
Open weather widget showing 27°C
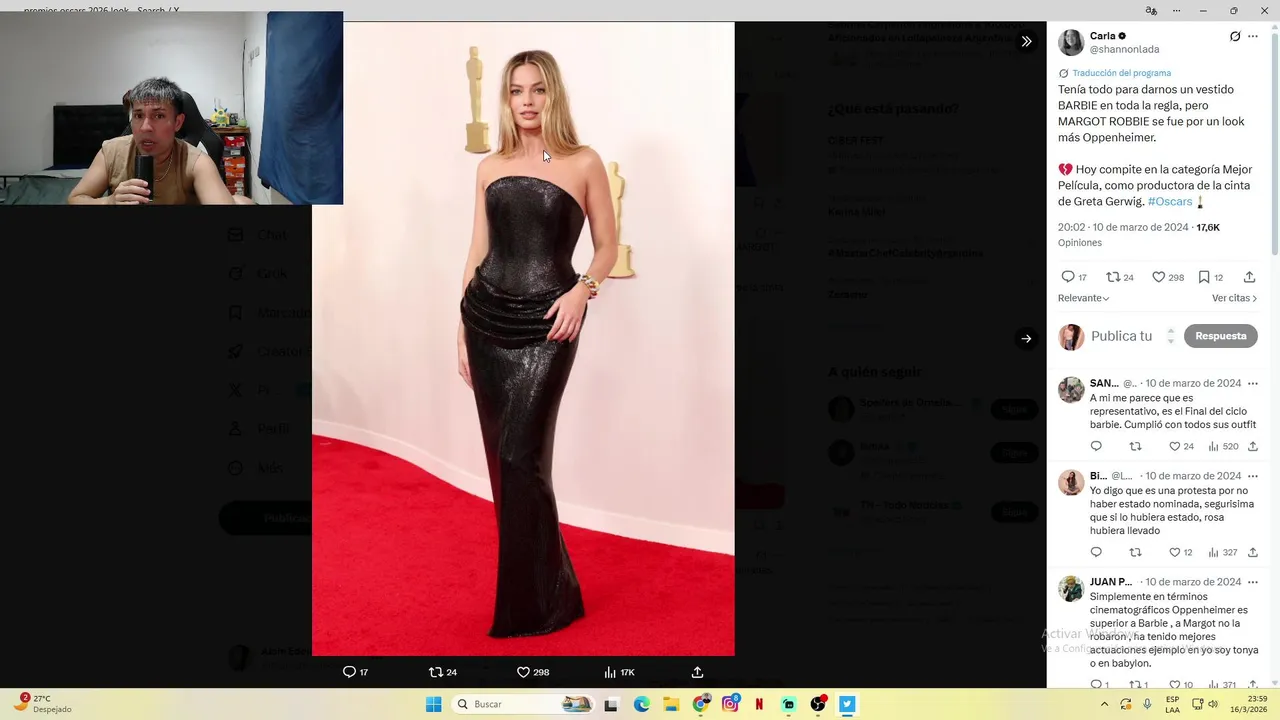(42, 704)
